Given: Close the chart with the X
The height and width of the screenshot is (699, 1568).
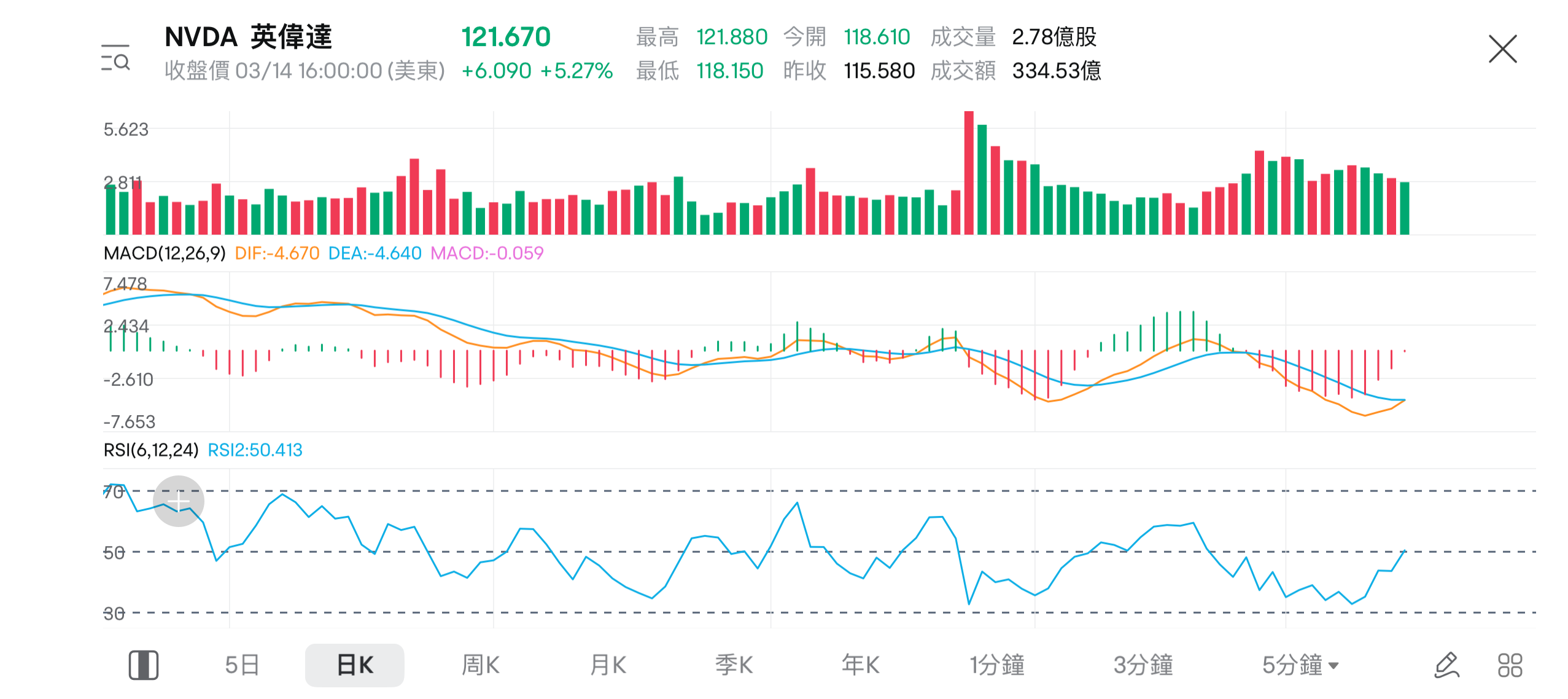Looking at the screenshot, I should click(x=1502, y=49).
